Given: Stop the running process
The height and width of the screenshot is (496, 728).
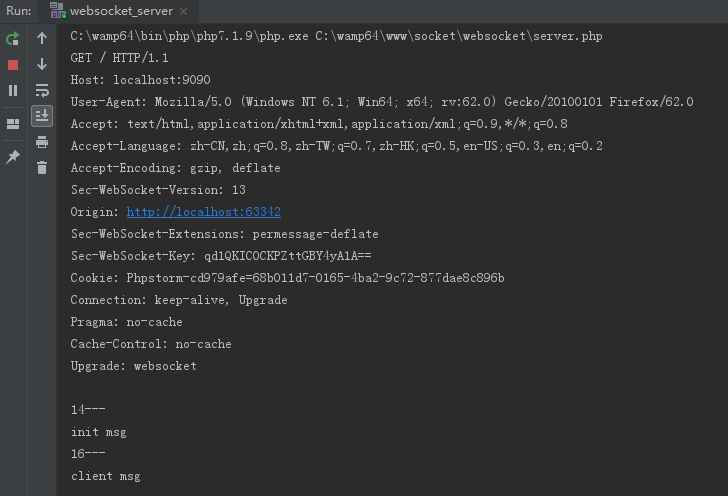Looking at the screenshot, I should coord(13,64).
